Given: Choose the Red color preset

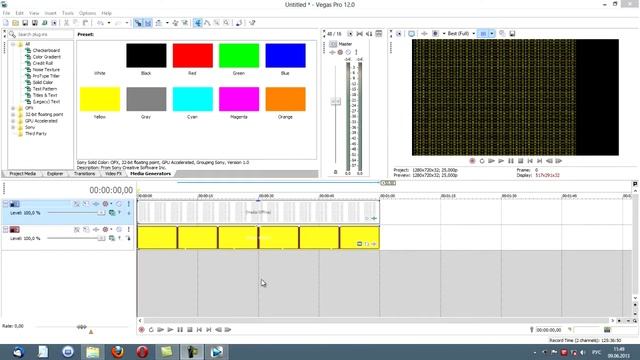Looking at the screenshot, I should (x=193, y=56).
